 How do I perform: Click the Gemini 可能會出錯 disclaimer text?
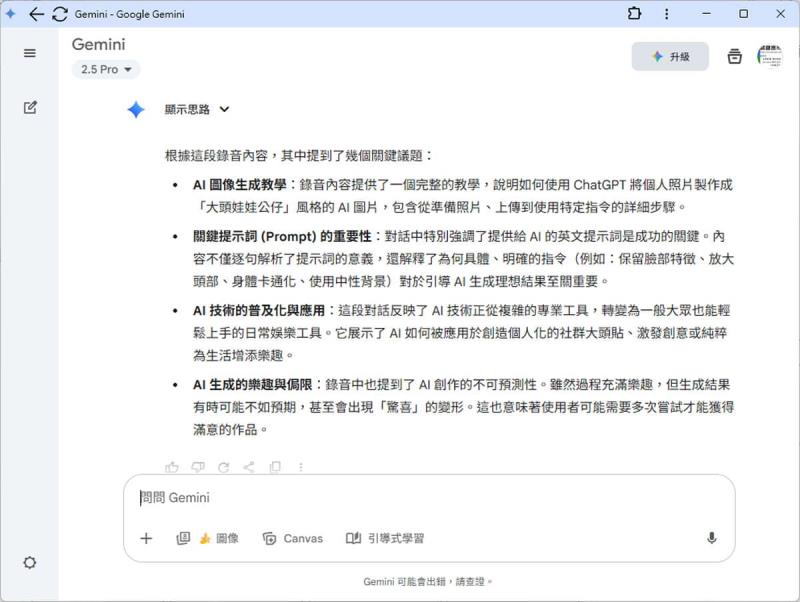[x=428, y=582]
